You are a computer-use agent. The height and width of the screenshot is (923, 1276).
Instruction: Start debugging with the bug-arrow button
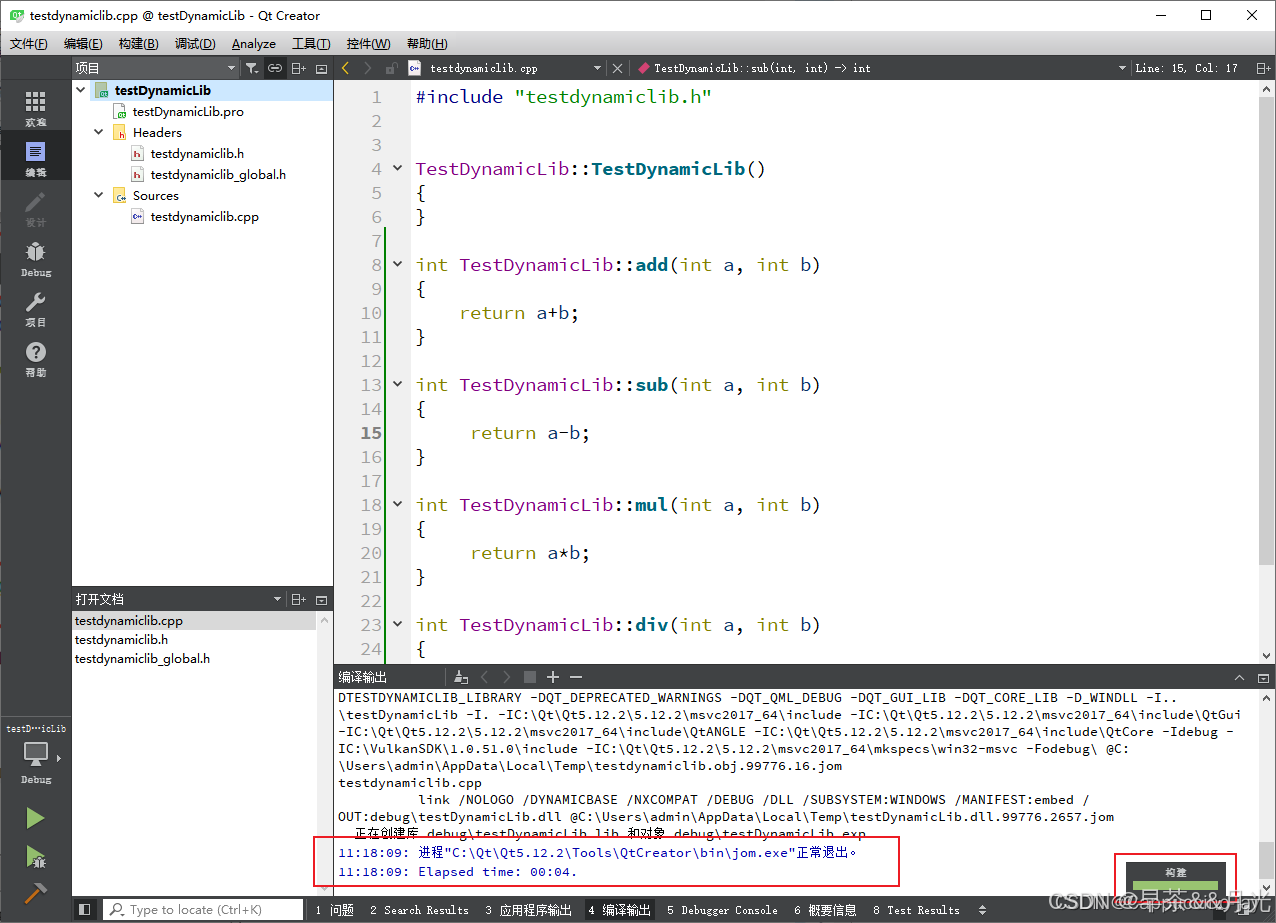tap(36, 857)
